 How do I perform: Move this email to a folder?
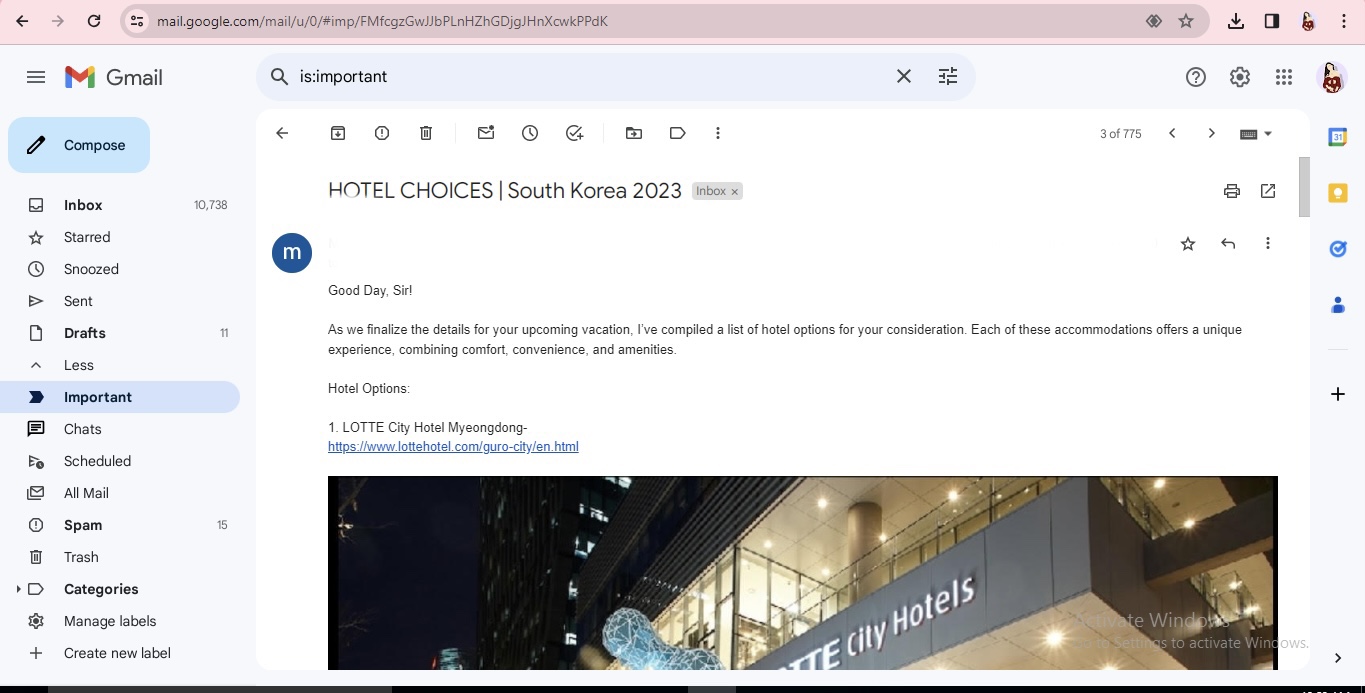[634, 133]
